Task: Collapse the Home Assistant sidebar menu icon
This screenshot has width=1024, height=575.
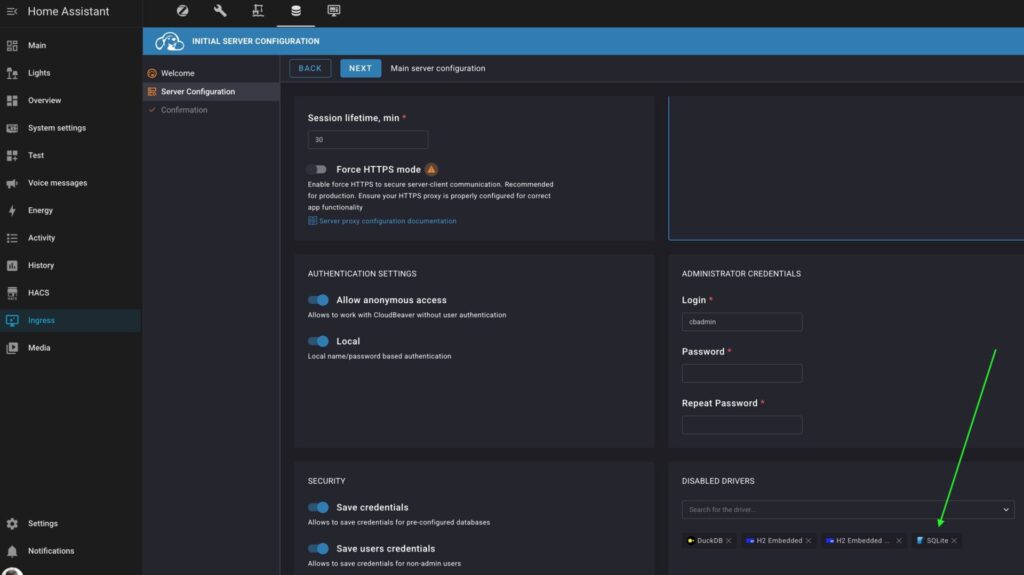Action: point(12,11)
